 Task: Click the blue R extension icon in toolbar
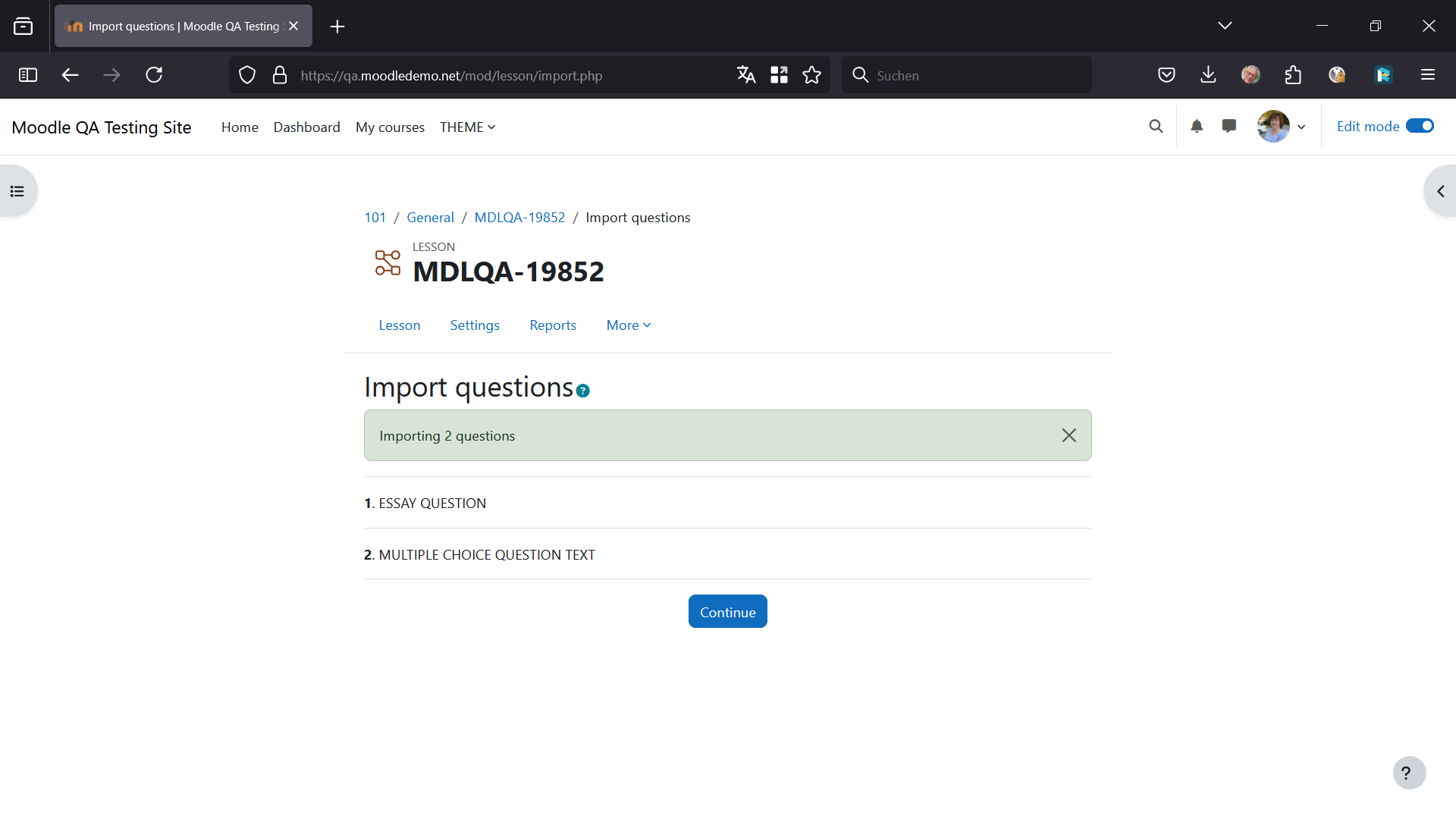click(1383, 75)
